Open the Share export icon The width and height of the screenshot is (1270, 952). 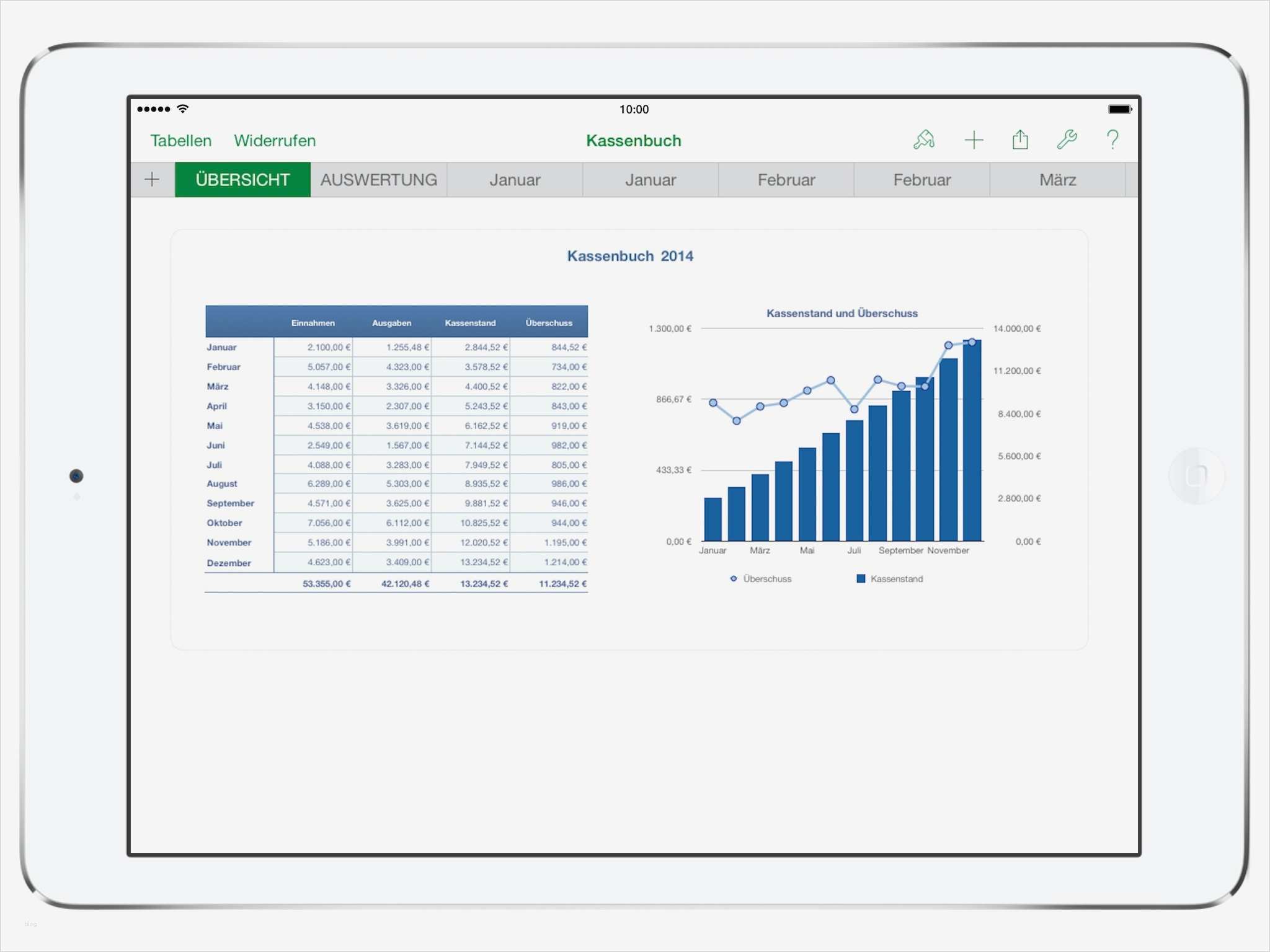[1020, 140]
